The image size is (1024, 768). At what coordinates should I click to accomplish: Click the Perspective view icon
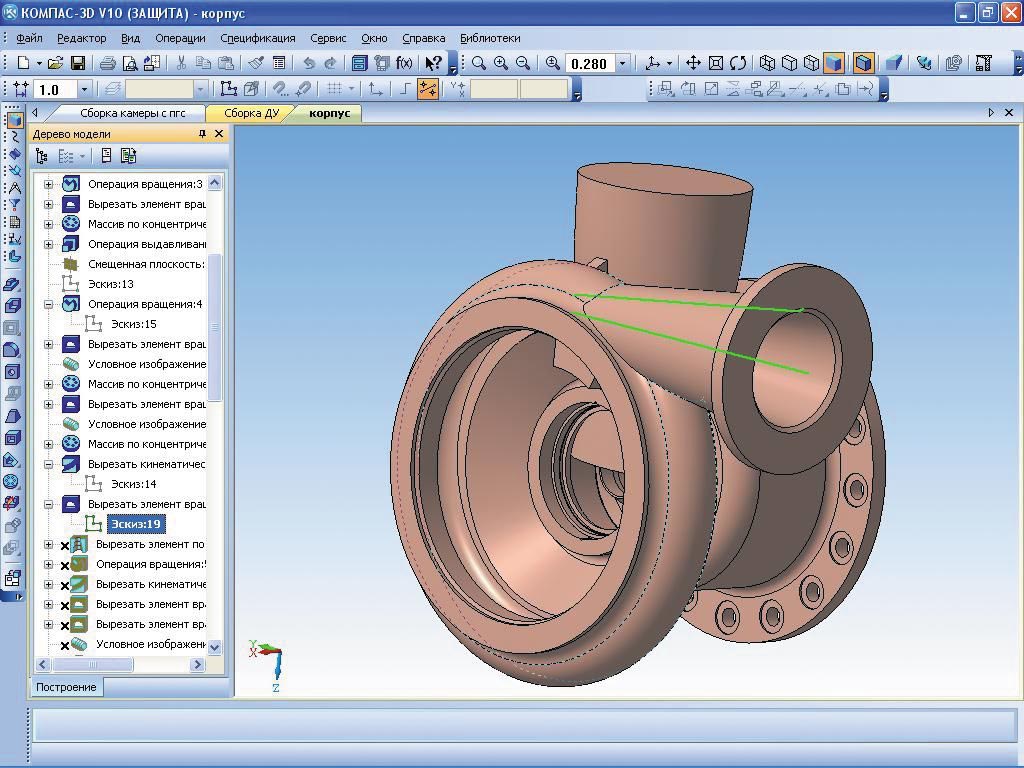[894, 63]
